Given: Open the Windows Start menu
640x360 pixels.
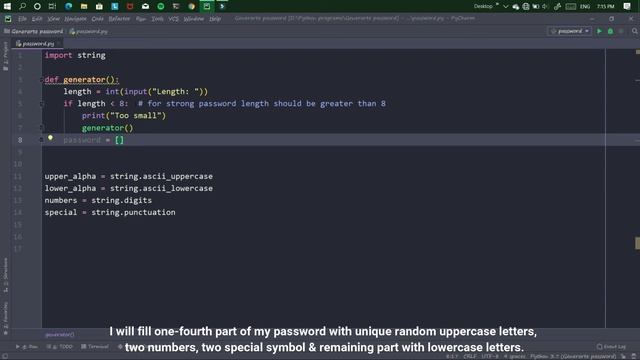Looking at the screenshot, I should (7, 6).
